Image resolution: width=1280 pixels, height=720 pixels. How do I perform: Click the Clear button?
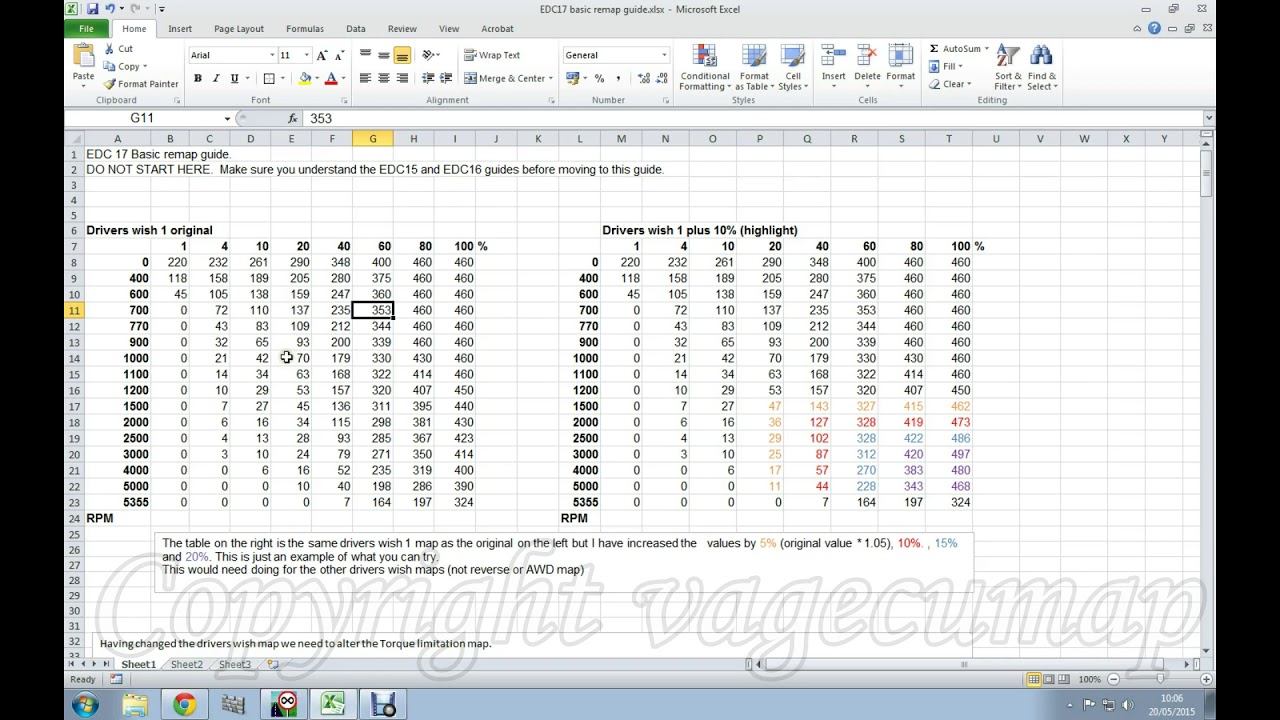950,84
